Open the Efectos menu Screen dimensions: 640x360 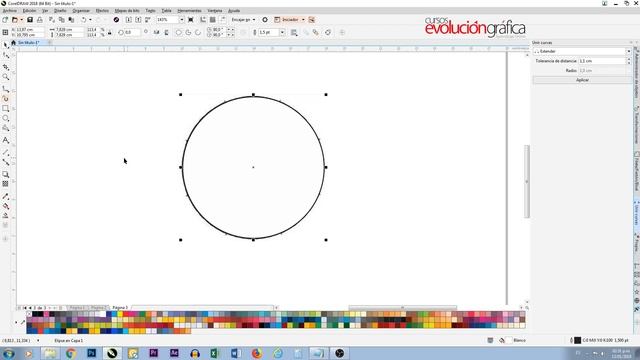(102, 11)
